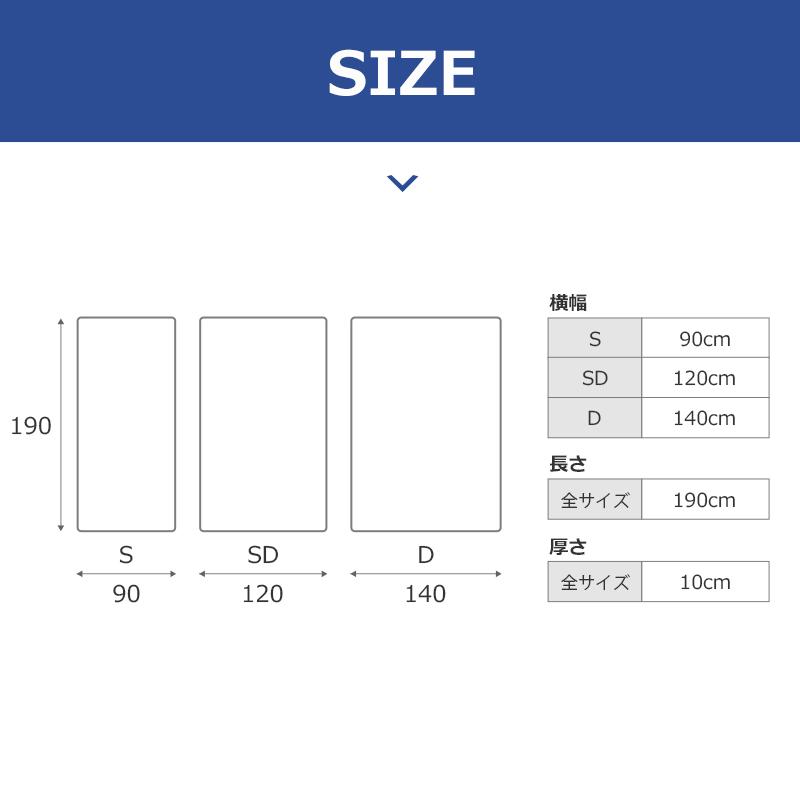Click the 横幅 table heading

pos(568,302)
